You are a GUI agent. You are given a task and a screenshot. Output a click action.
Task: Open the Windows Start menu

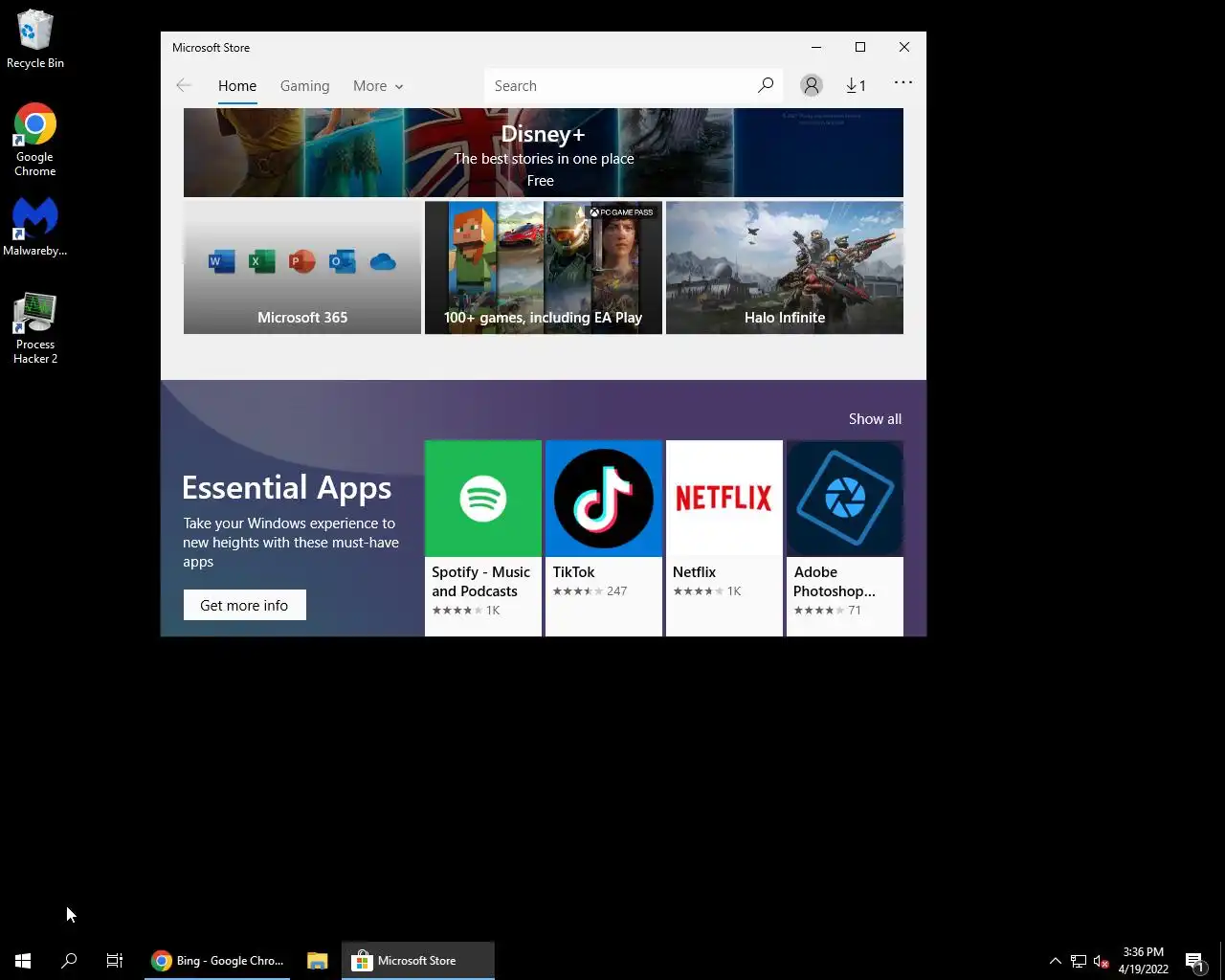(23, 961)
